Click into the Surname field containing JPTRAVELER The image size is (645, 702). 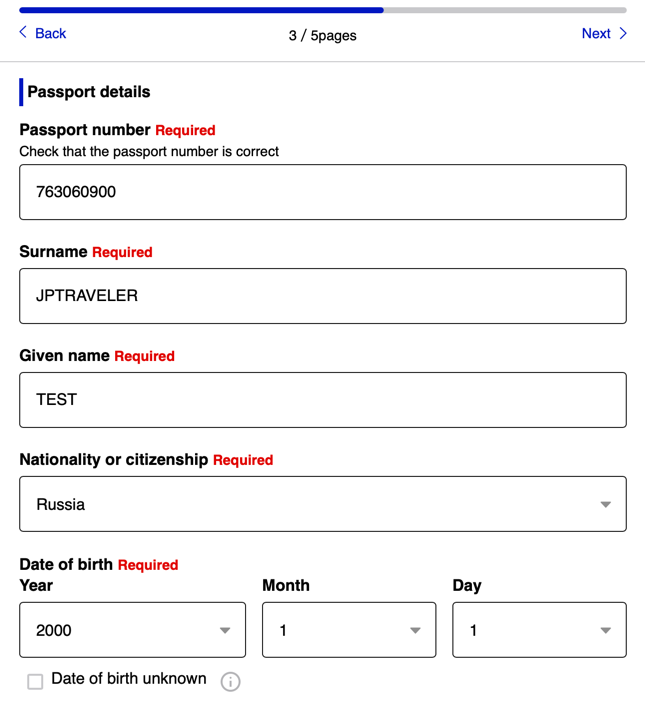[322, 296]
